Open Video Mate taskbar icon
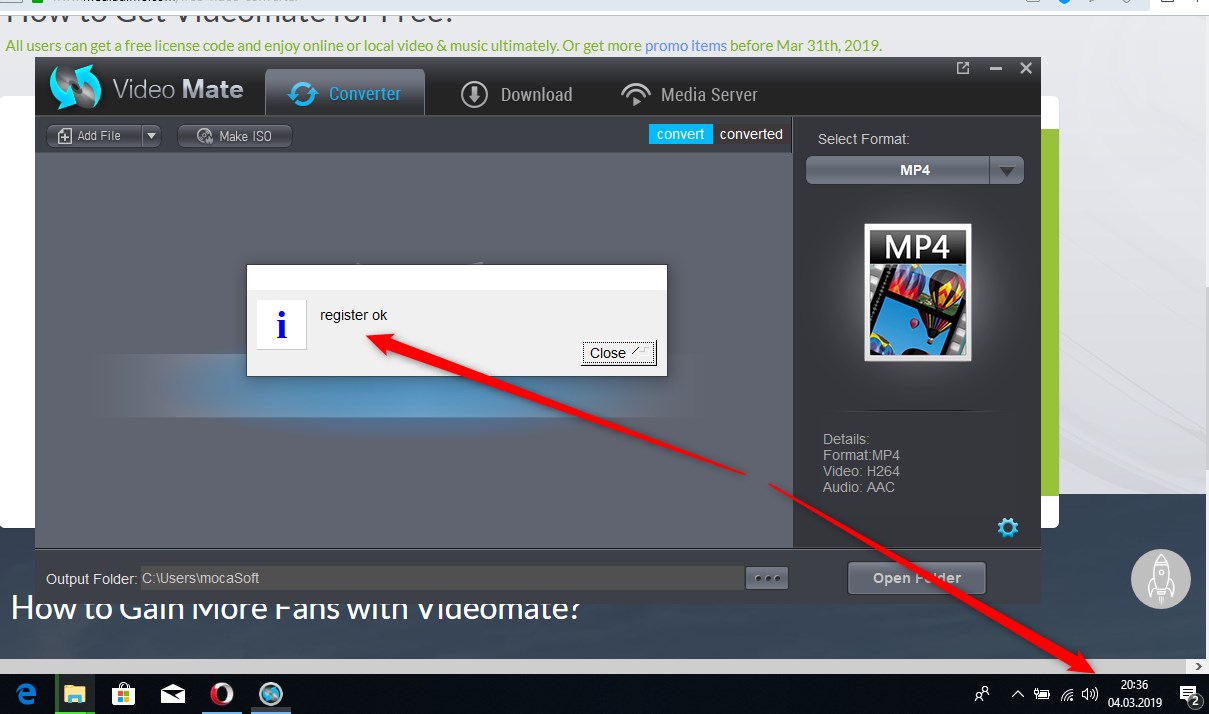The image size is (1209, 714). 270,693
